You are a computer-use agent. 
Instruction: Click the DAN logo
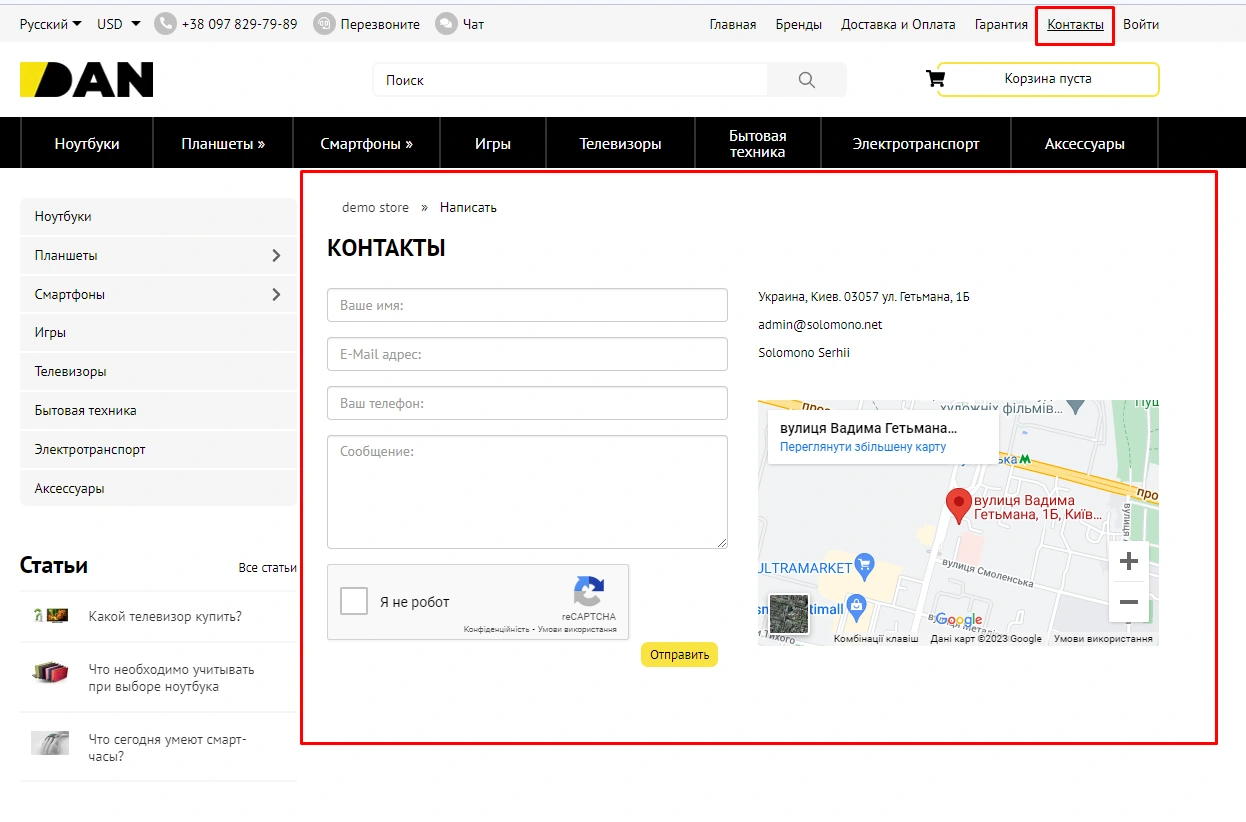(x=87, y=80)
